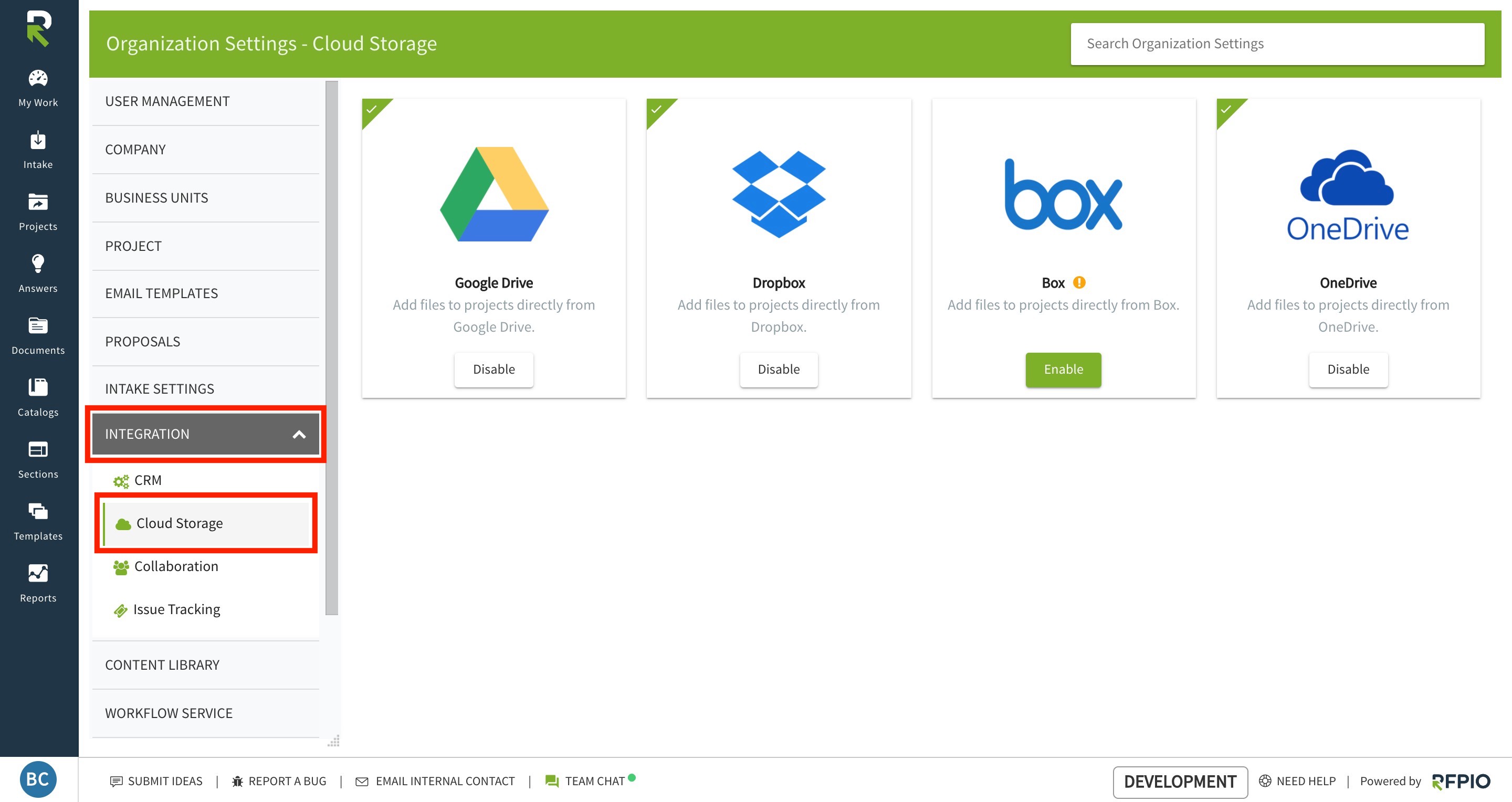This screenshot has width=1512, height=802.
Task: Collapse the INTEGRATION section chevron
Action: tap(299, 435)
